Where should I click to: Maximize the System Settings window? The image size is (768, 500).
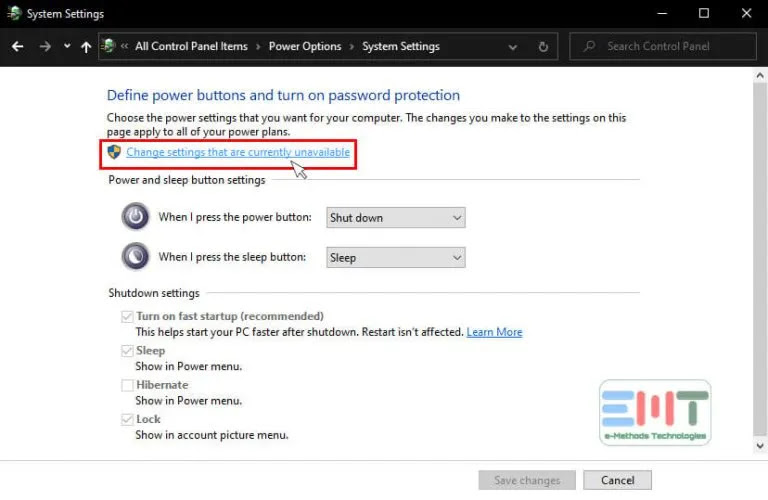tap(704, 14)
